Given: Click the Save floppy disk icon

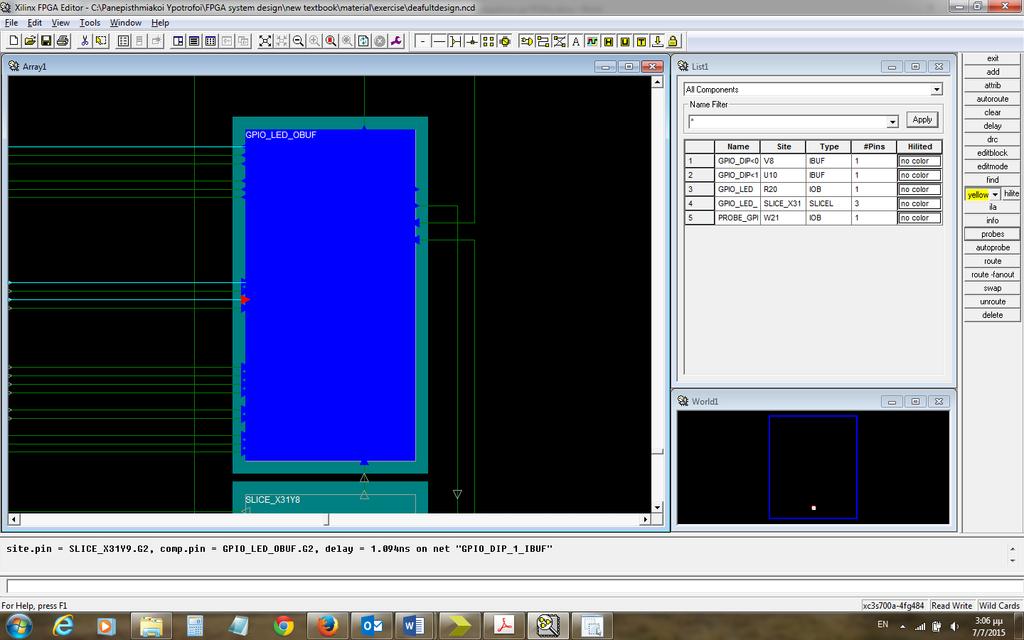Looking at the screenshot, I should pos(46,41).
